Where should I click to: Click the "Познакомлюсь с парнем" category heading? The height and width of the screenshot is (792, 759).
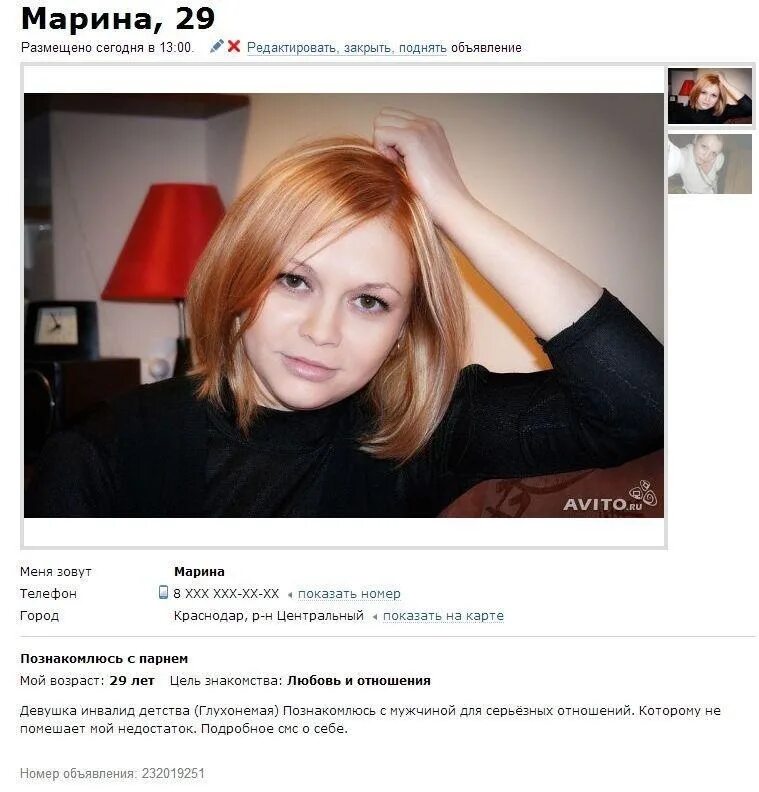pyautogui.click(x=104, y=659)
